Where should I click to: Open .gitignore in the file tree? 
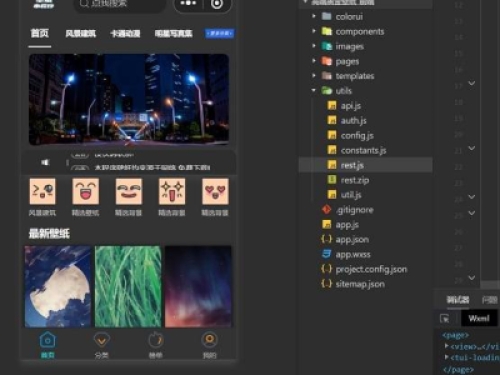pos(355,210)
